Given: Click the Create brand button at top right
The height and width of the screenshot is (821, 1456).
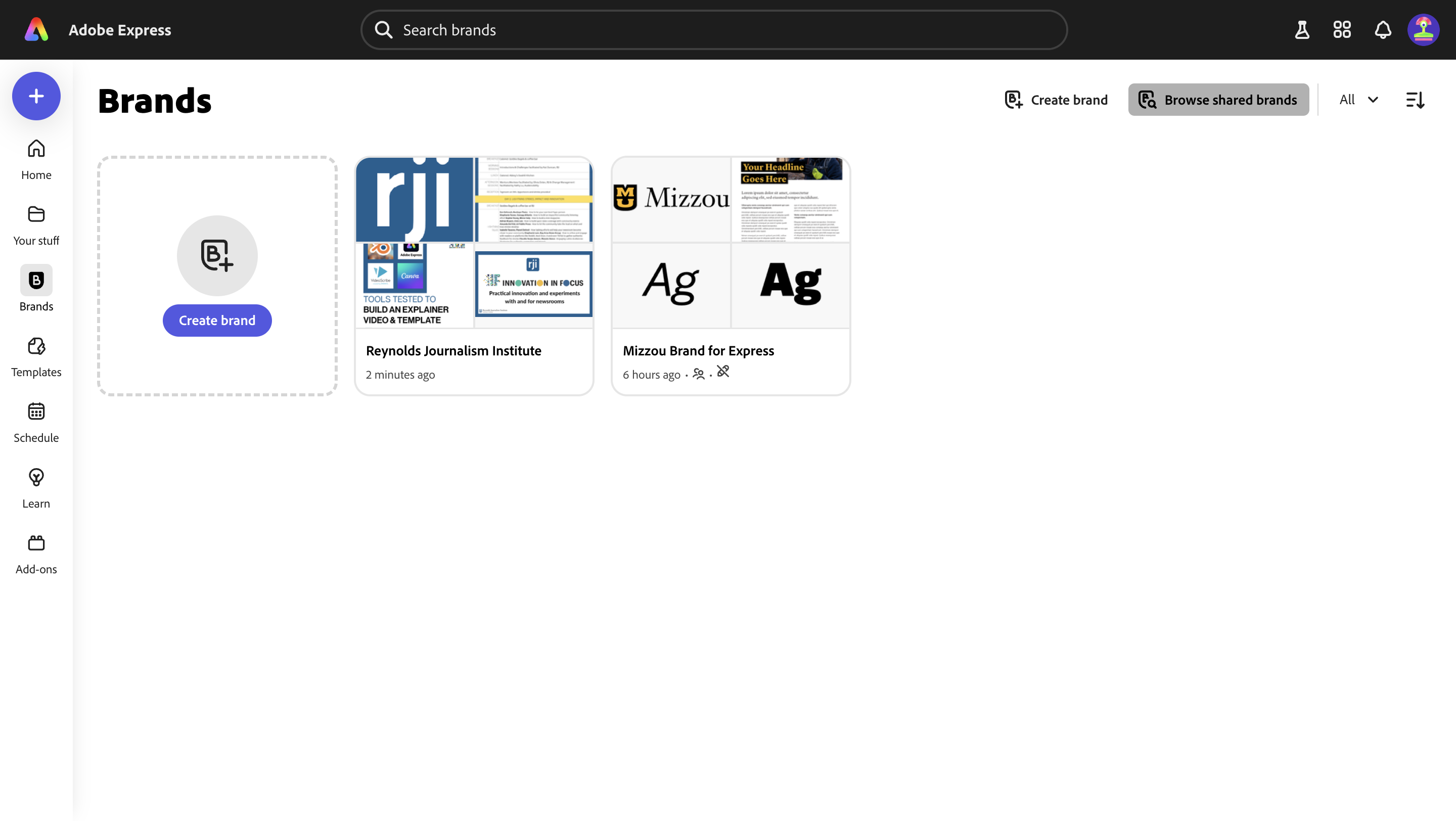Looking at the screenshot, I should click(x=1056, y=100).
